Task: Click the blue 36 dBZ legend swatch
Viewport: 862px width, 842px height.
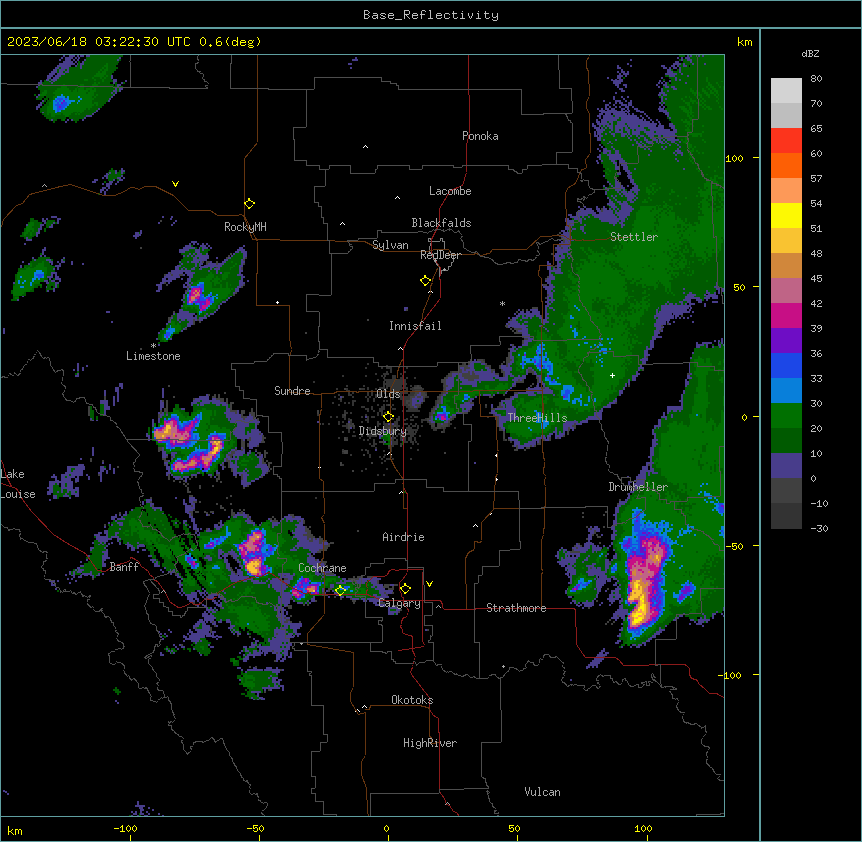Action: pyautogui.click(x=786, y=365)
